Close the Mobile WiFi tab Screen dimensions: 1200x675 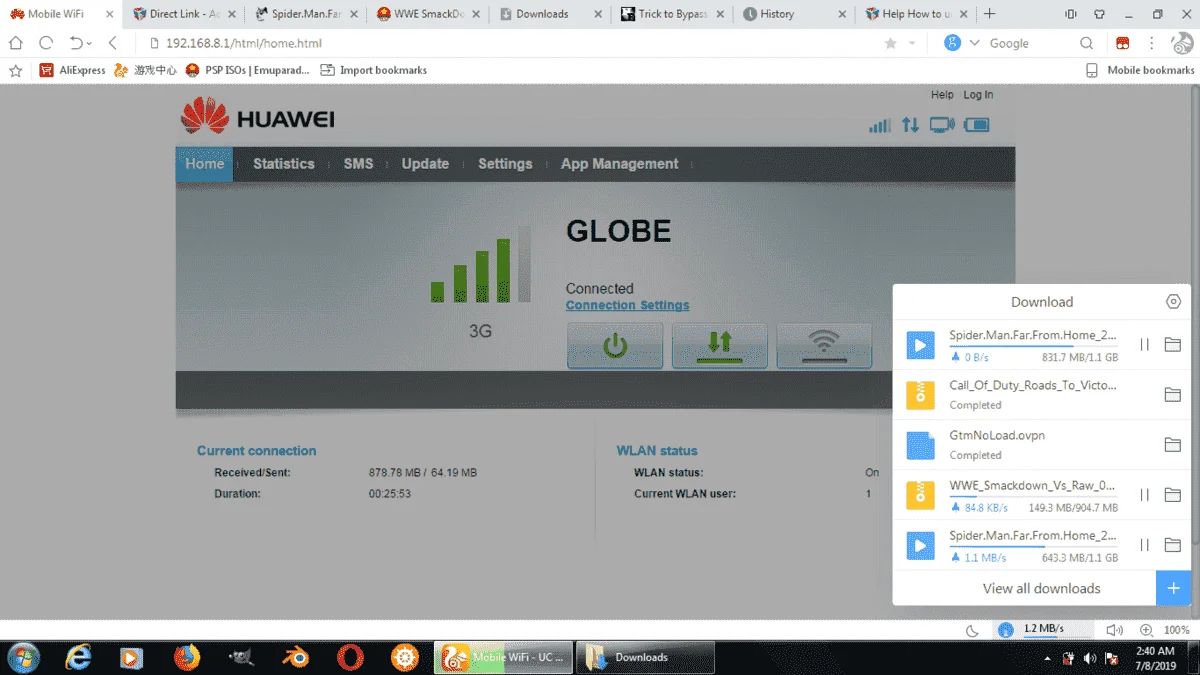(x=110, y=14)
